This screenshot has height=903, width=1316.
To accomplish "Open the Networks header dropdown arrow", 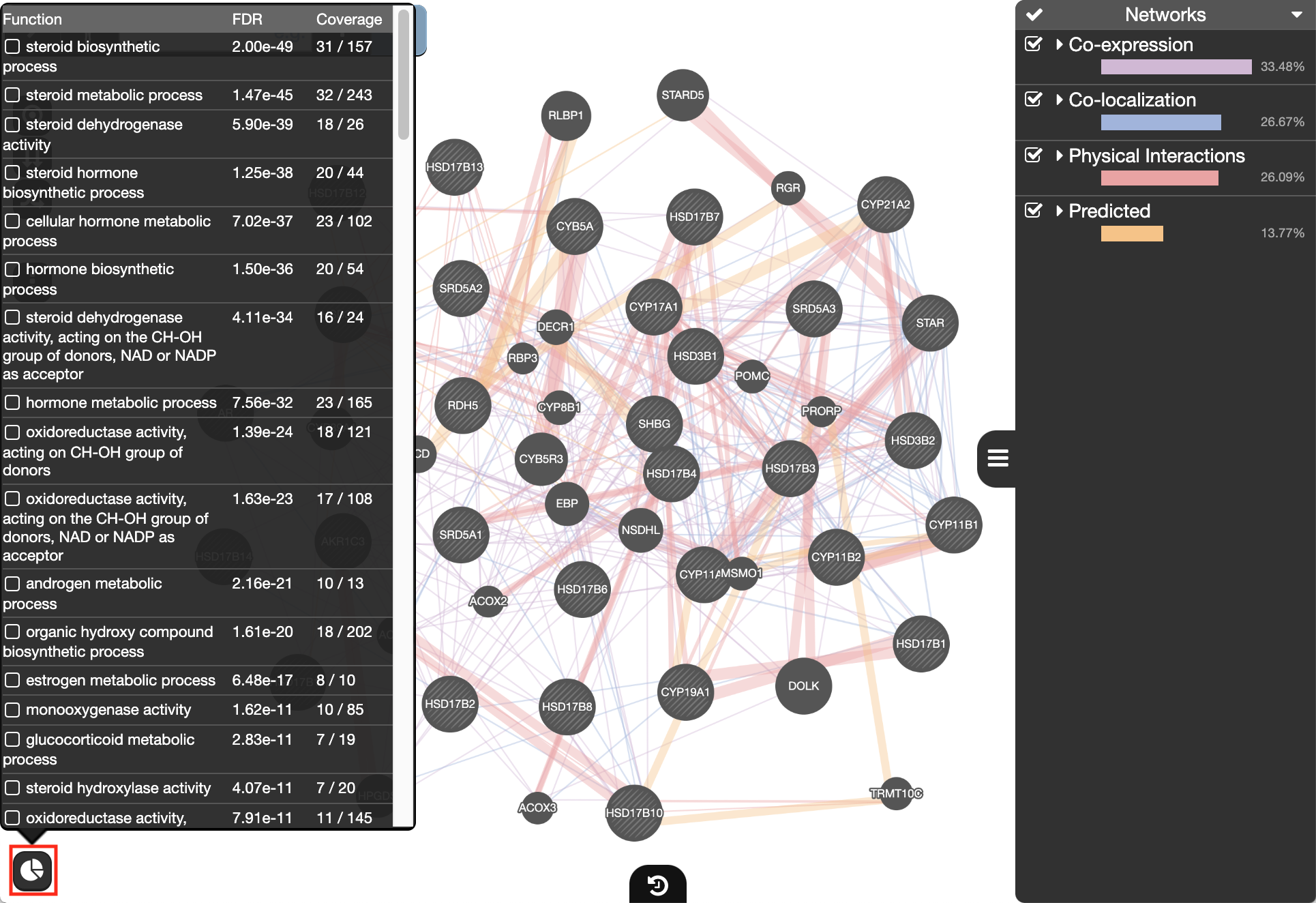I will pos(1296,15).
